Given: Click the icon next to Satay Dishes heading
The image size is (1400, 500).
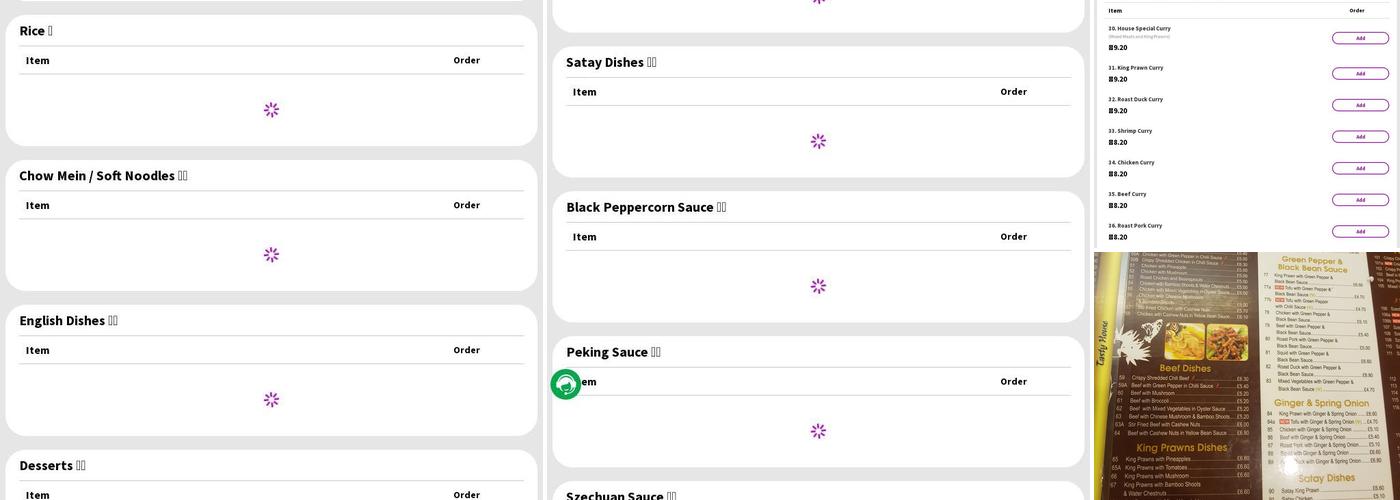Looking at the screenshot, I should pyautogui.click(x=651, y=62).
